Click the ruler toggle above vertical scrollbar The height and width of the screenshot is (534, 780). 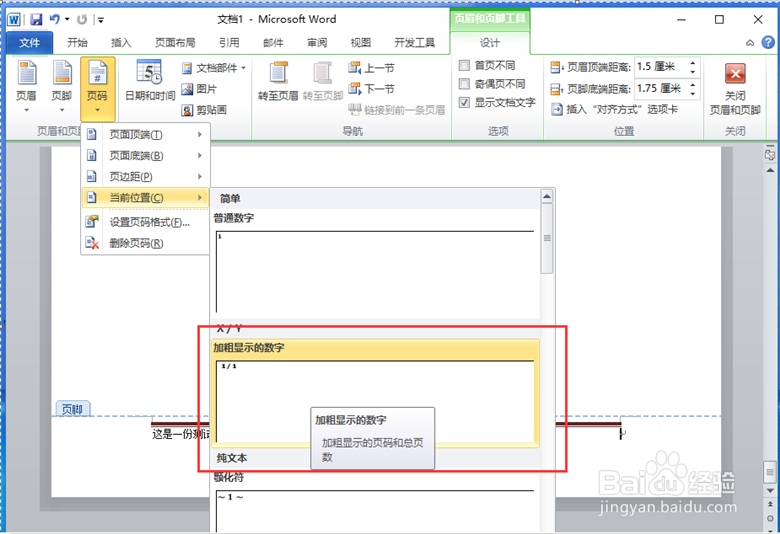[x=770, y=154]
